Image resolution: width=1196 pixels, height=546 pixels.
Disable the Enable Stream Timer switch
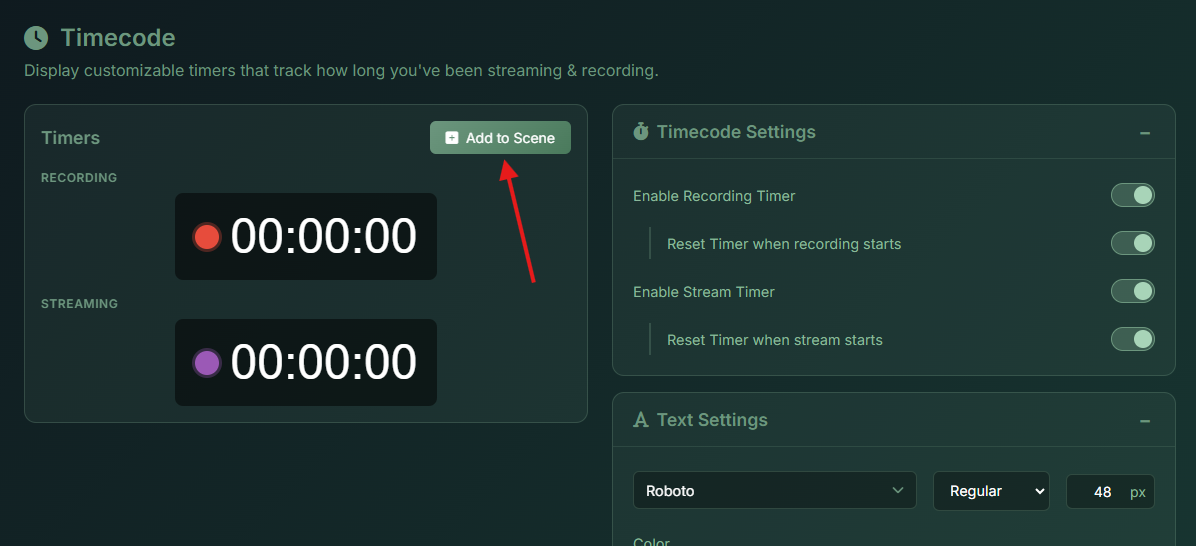(1132, 291)
